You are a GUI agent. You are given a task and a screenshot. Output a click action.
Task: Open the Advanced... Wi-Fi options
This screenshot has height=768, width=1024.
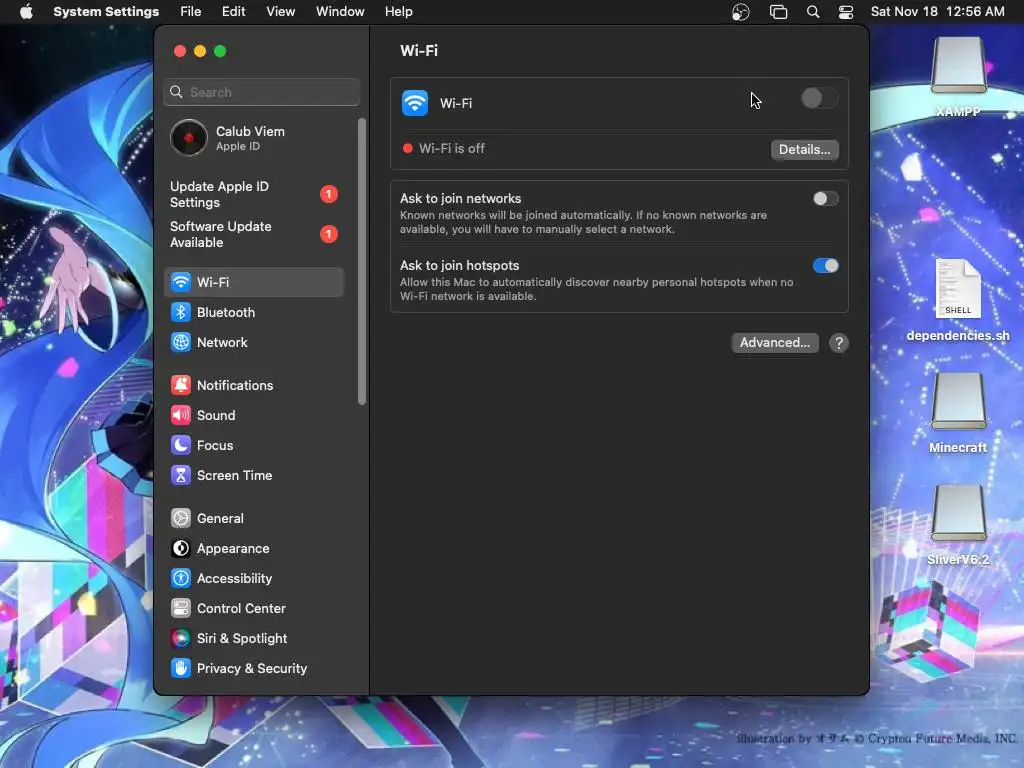775,343
